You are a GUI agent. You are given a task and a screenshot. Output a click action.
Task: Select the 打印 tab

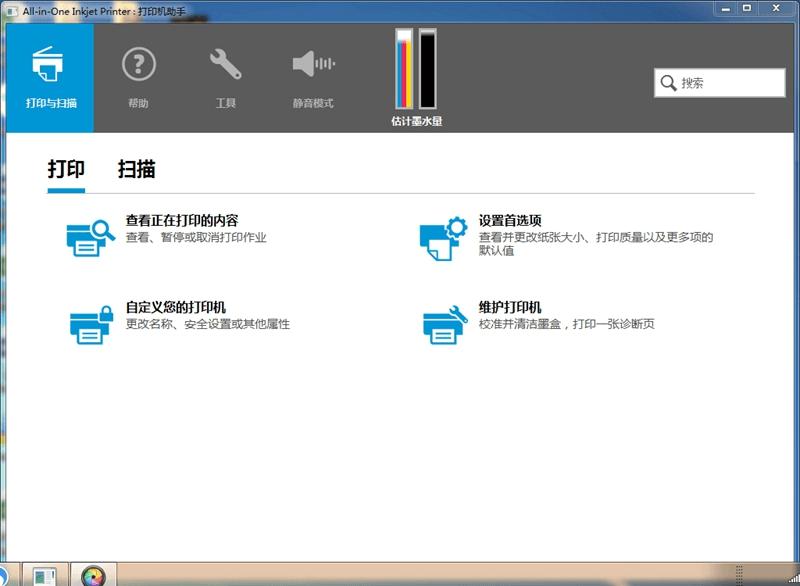(x=65, y=169)
